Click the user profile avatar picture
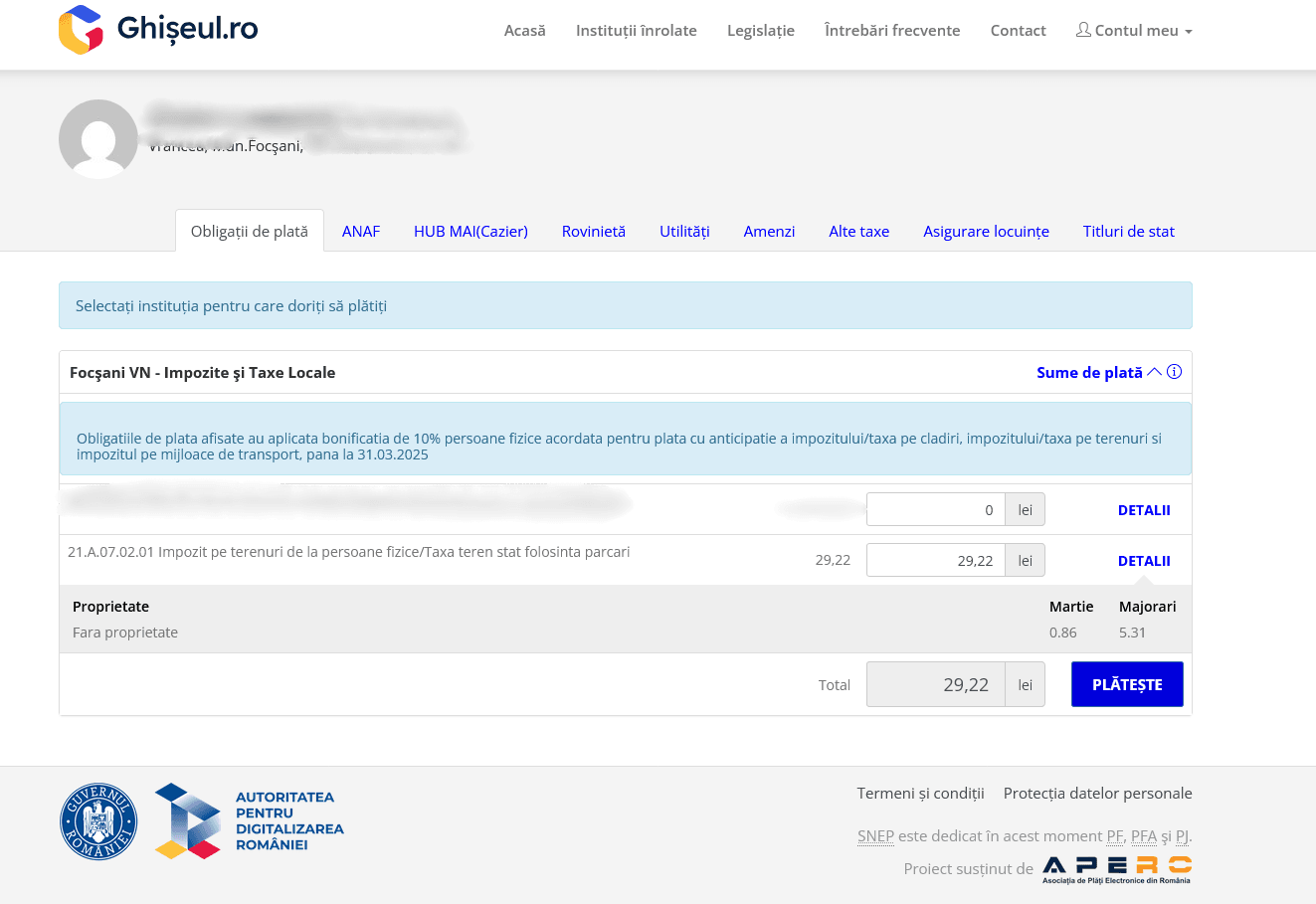The height and width of the screenshot is (904, 1316). 98,139
